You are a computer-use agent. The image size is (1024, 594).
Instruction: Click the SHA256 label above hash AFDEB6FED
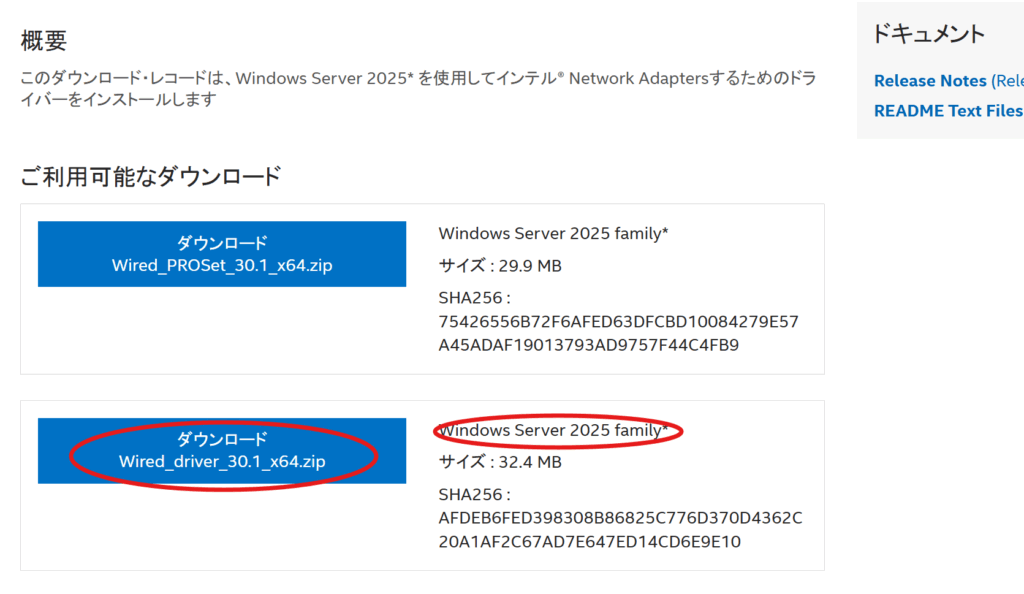tap(474, 494)
